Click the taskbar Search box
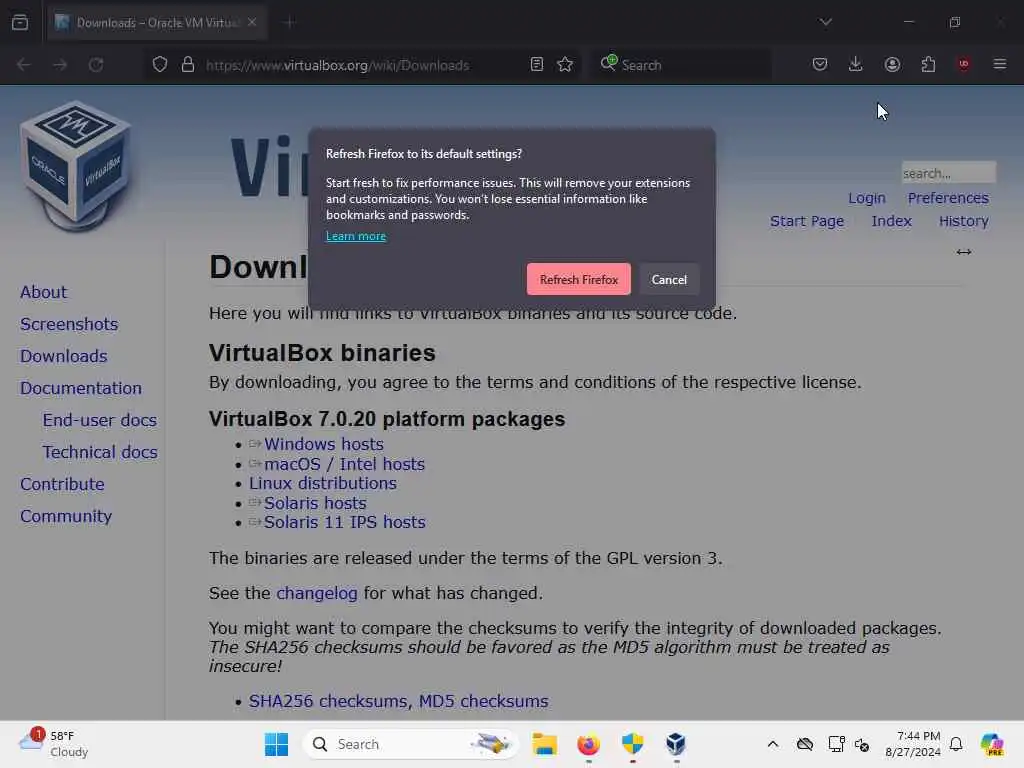The width and height of the screenshot is (1024, 768). [x=411, y=744]
